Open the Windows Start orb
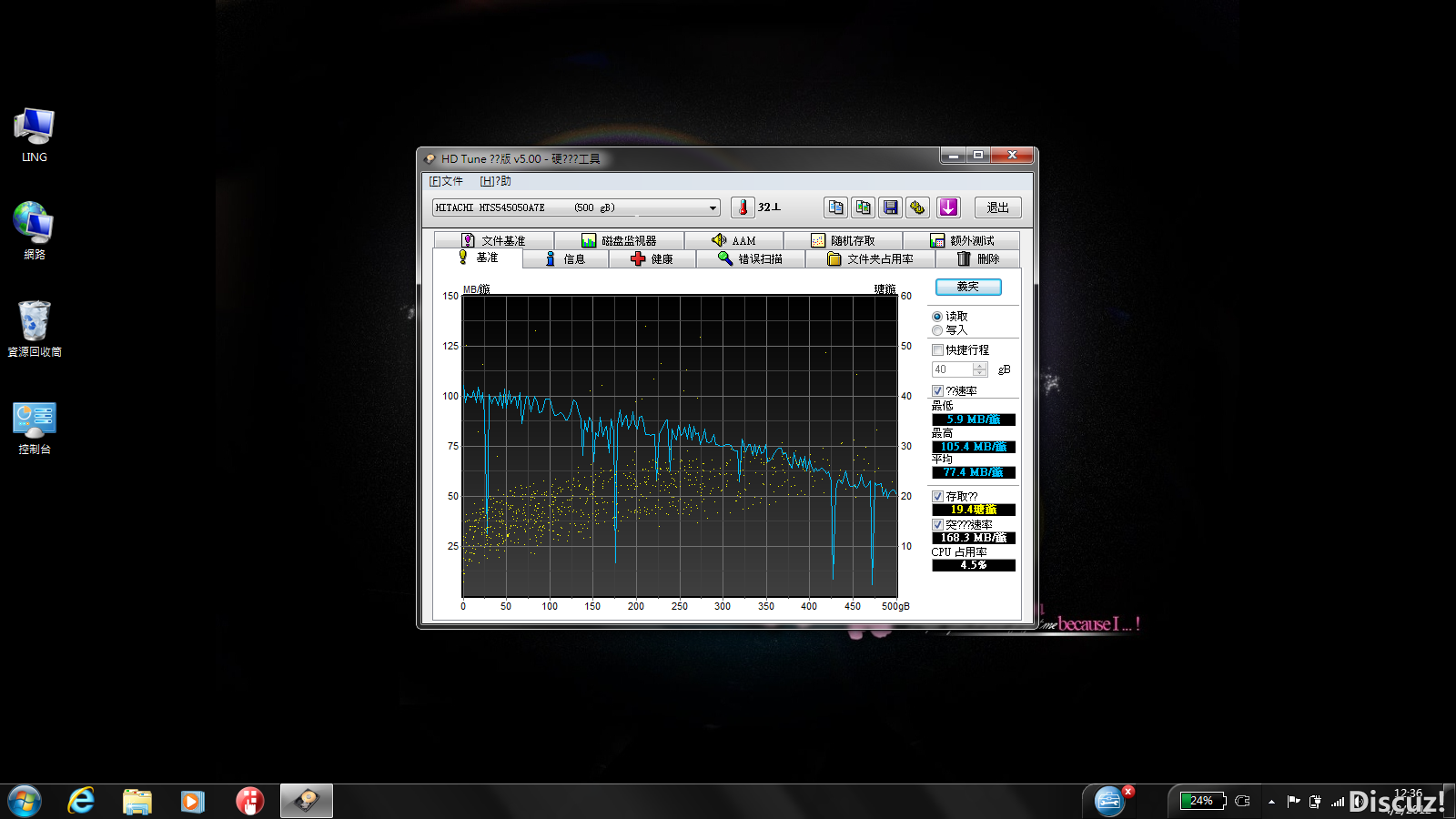The width and height of the screenshot is (1456, 819). (x=25, y=801)
